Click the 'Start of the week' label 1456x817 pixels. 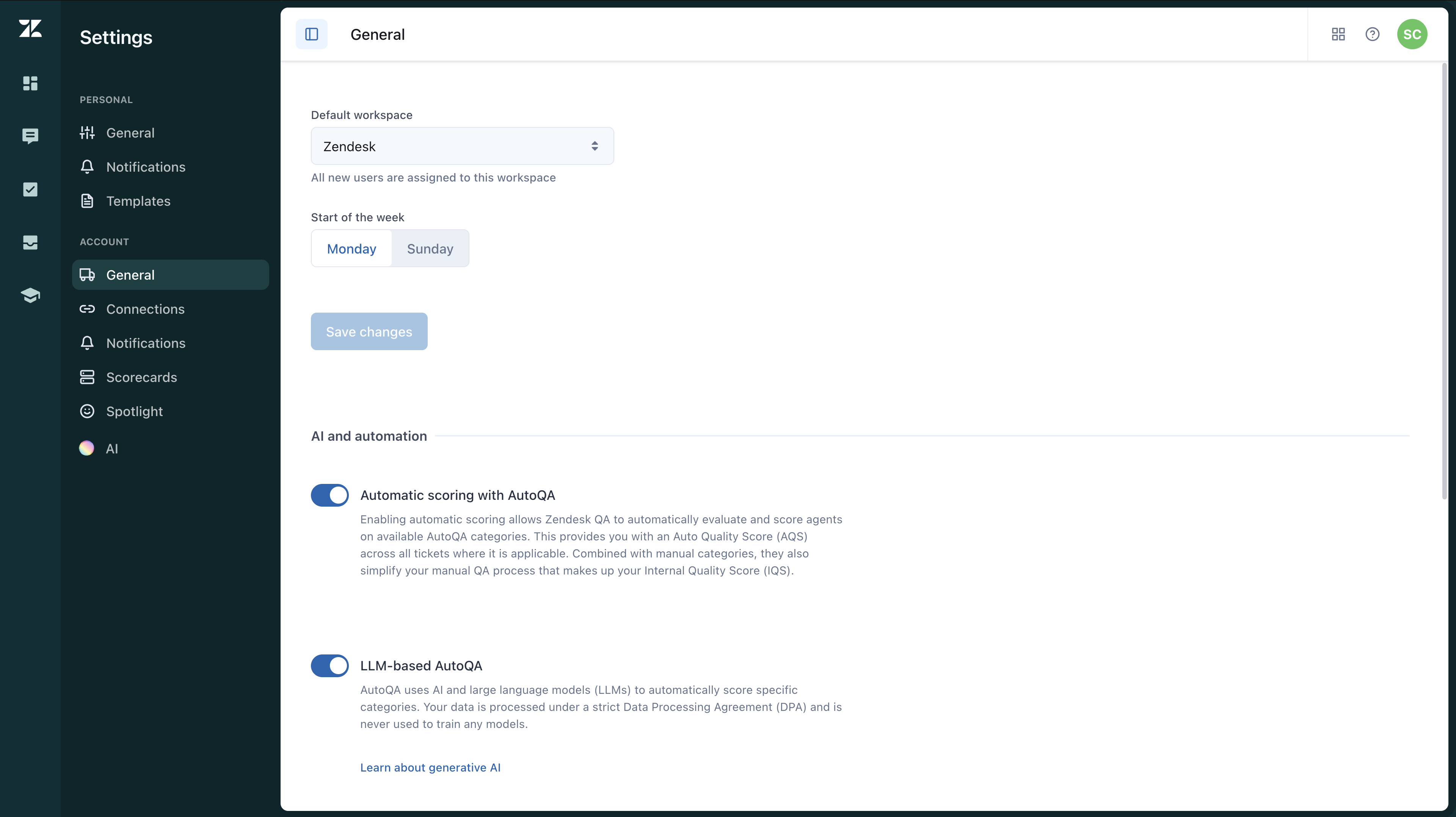pyautogui.click(x=358, y=218)
